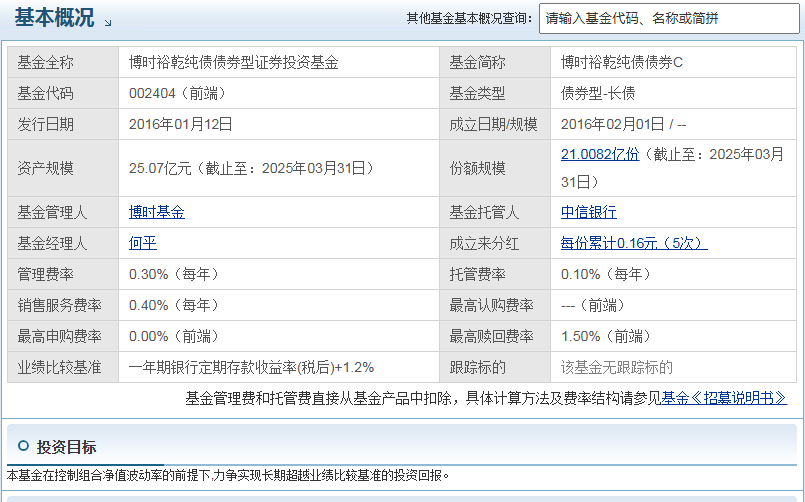Screen dimensions: 805x502
Task: Click the 基金管理人 label cell
Action: point(63,212)
